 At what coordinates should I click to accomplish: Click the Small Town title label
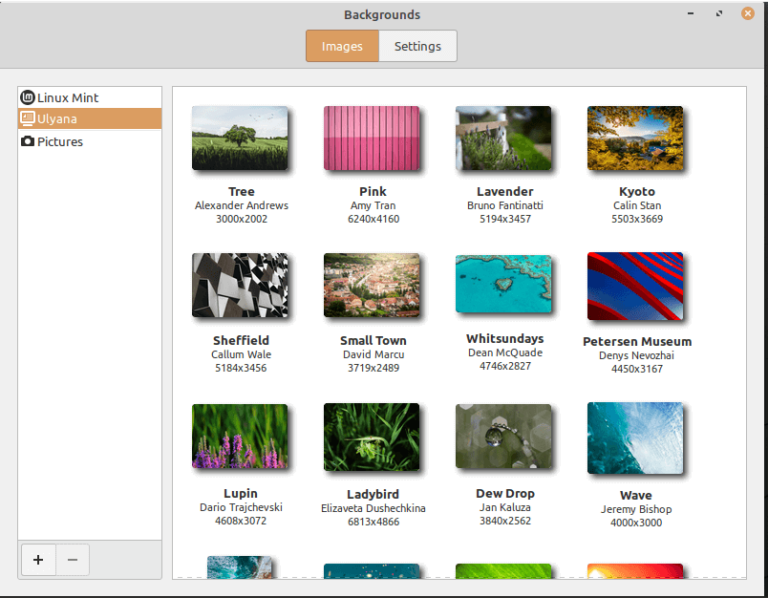[373, 340]
